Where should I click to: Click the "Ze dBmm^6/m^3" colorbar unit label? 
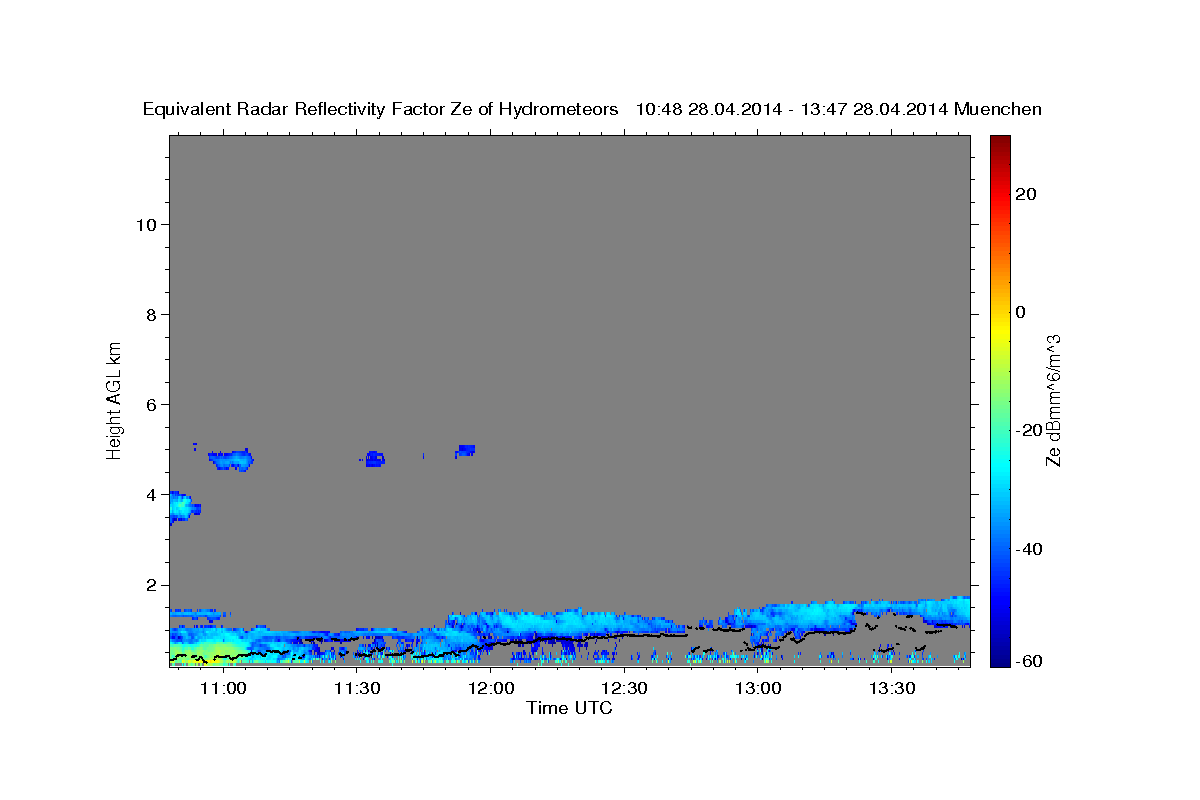(1053, 400)
